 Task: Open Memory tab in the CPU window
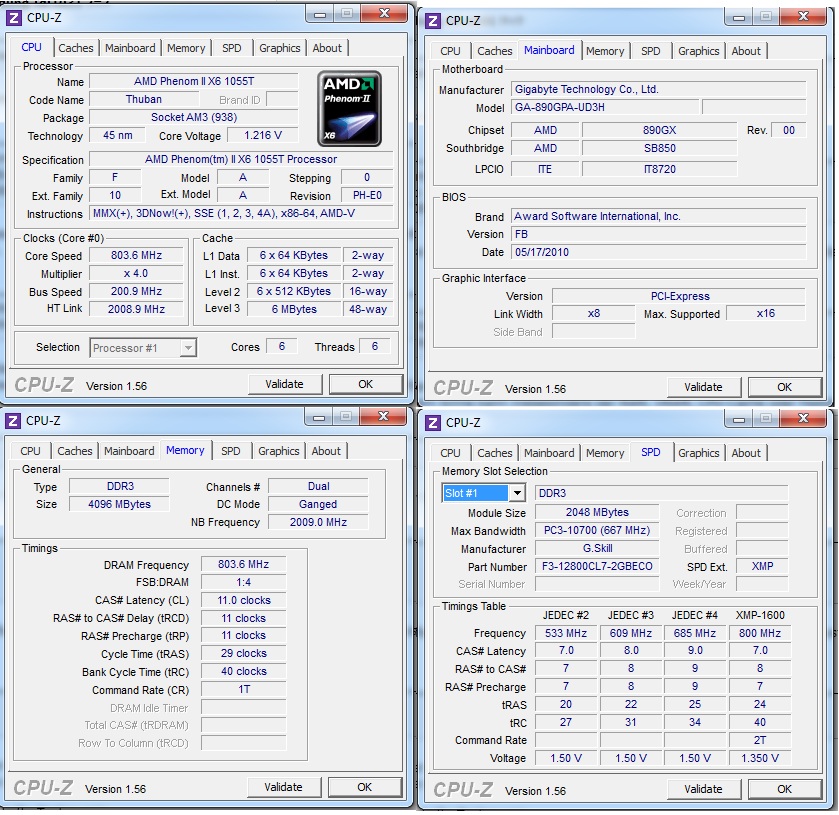tap(186, 48)
